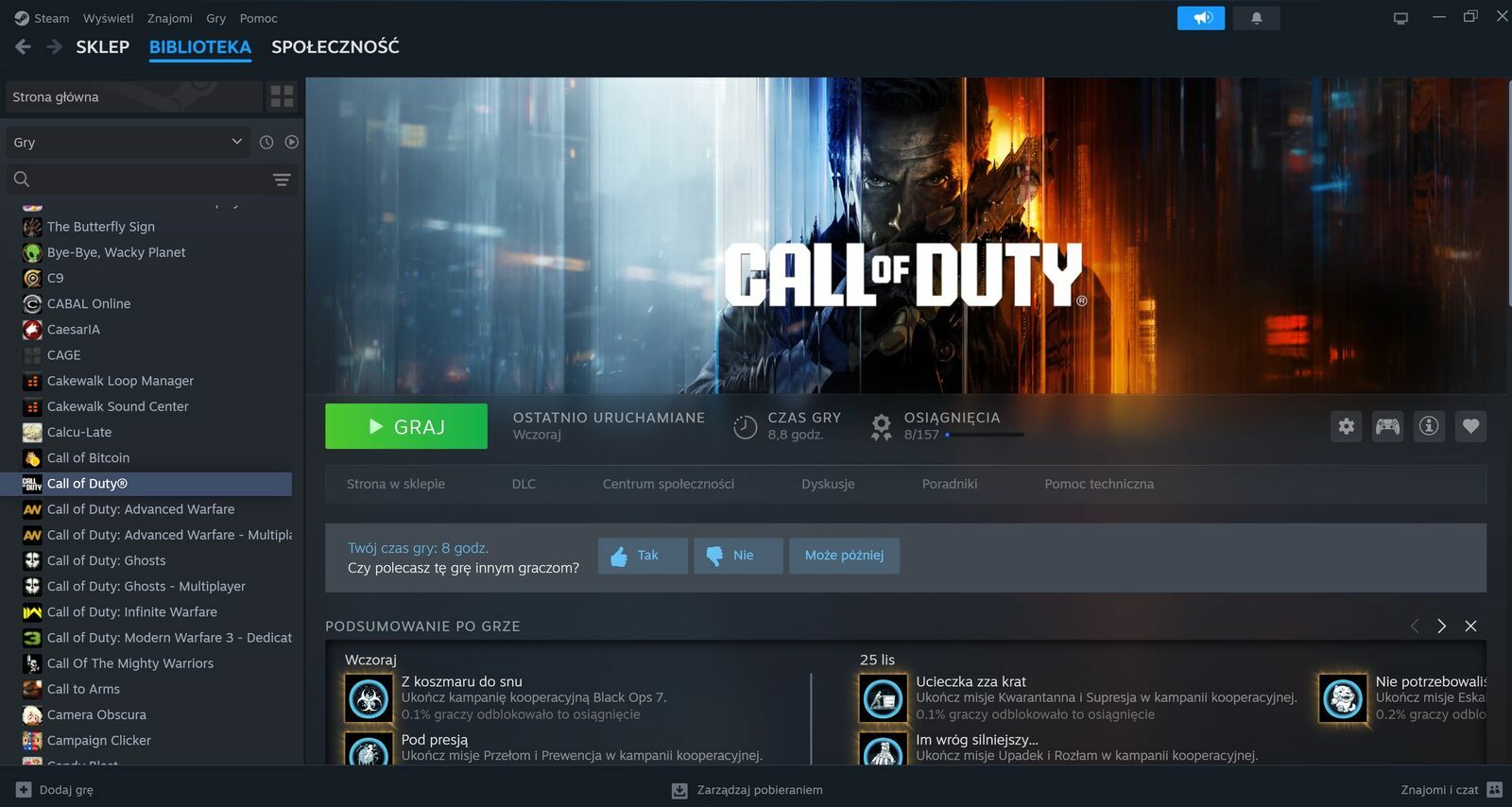Open game settings gear icon

(x=1346, y=426)
